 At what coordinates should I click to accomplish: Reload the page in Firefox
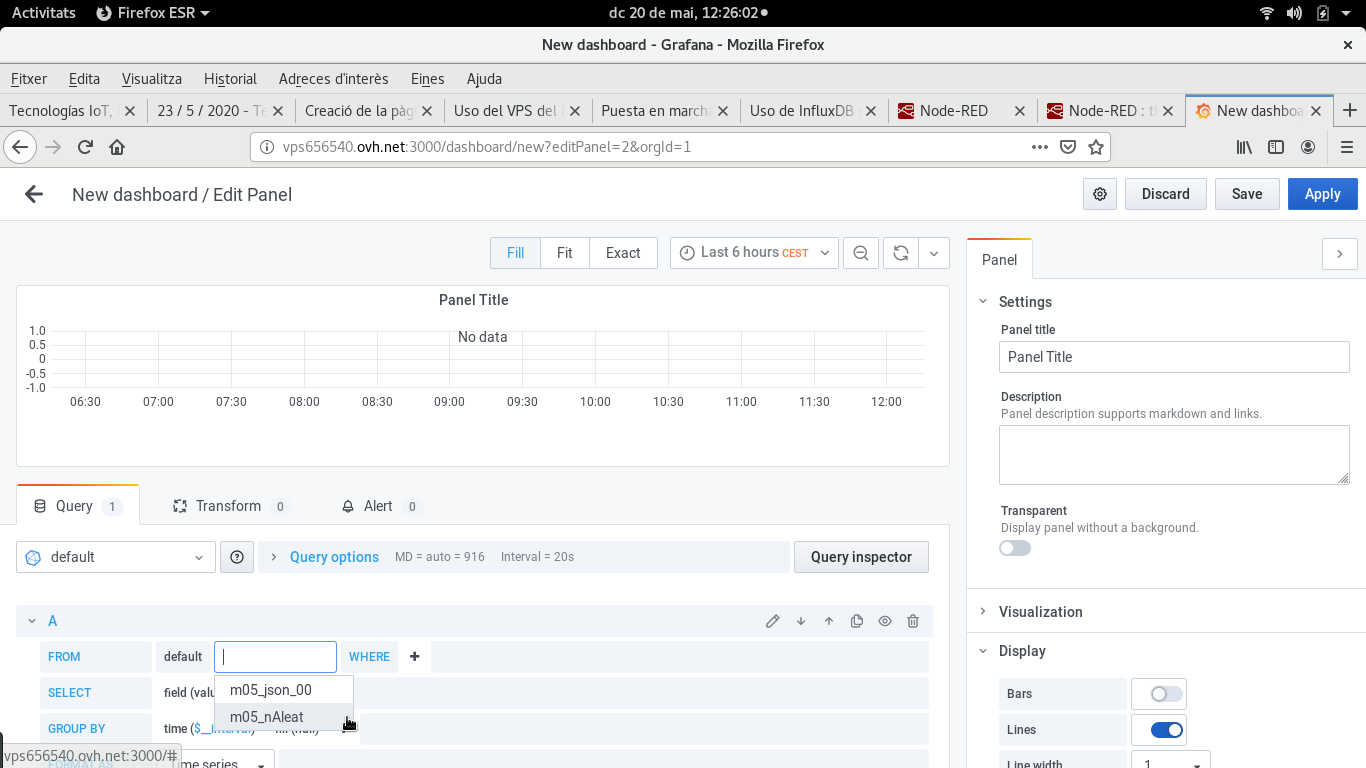click(85, 147)
